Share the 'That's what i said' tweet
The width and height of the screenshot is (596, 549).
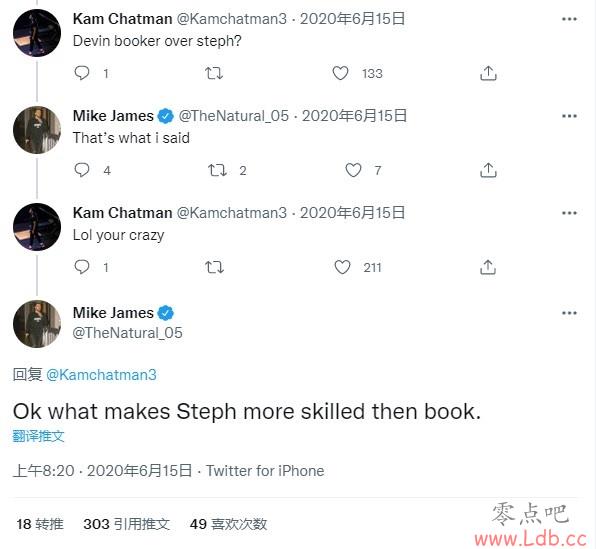(x=488, y=170)
